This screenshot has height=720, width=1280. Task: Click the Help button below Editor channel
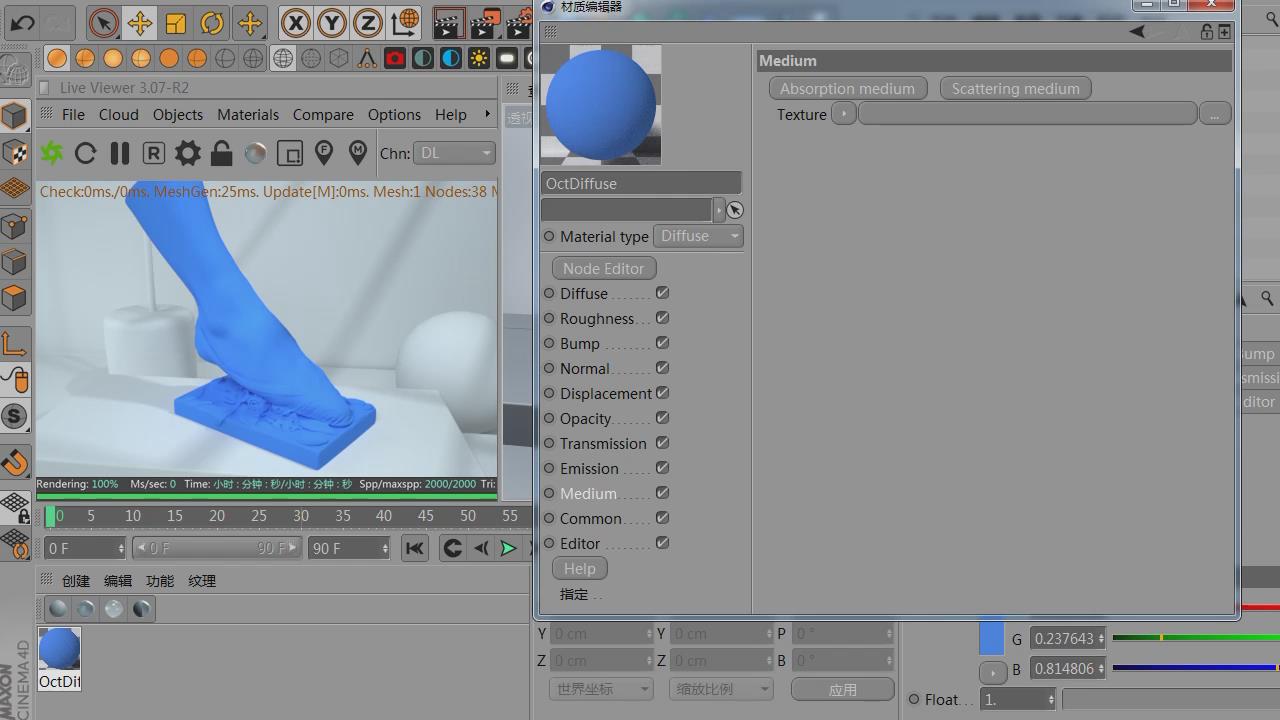click(580, 568)
